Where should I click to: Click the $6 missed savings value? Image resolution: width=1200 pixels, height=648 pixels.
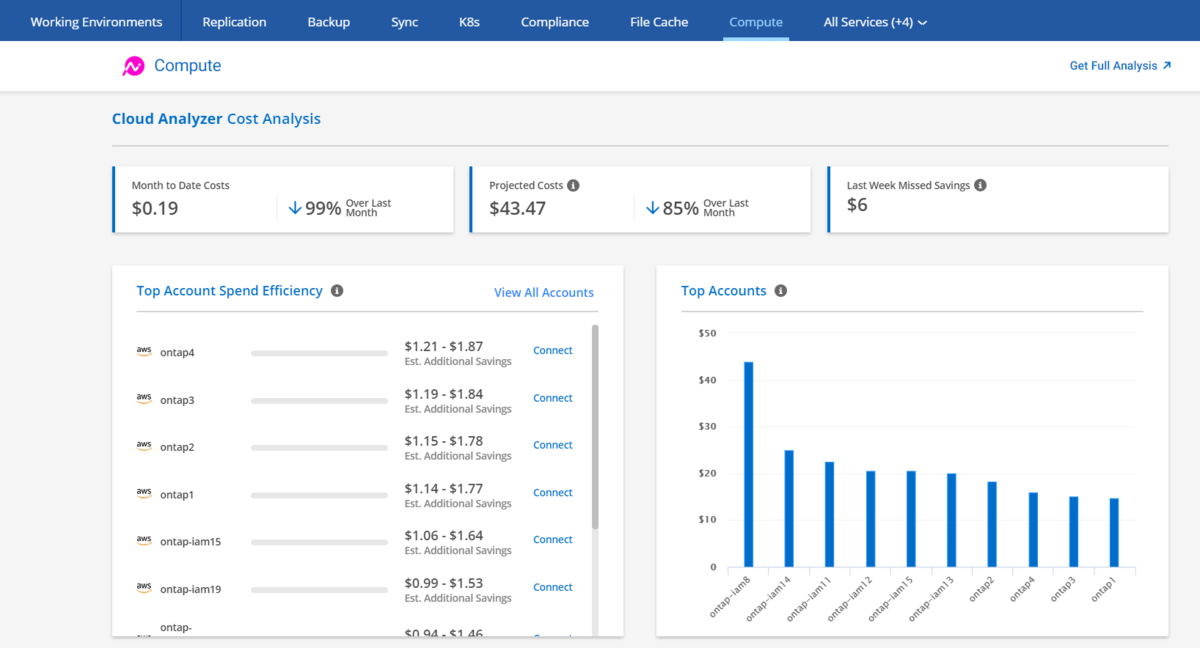click(857, 205)
